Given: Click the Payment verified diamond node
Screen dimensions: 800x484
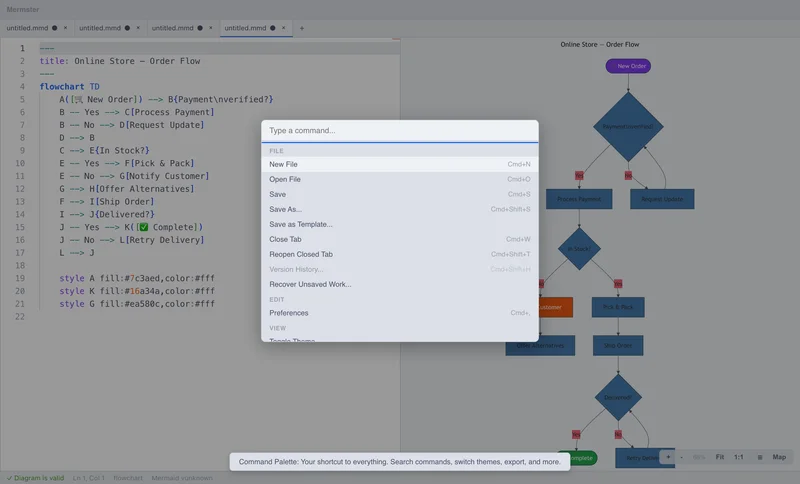Looking at the screenshot, I should [x=628, y=126].
